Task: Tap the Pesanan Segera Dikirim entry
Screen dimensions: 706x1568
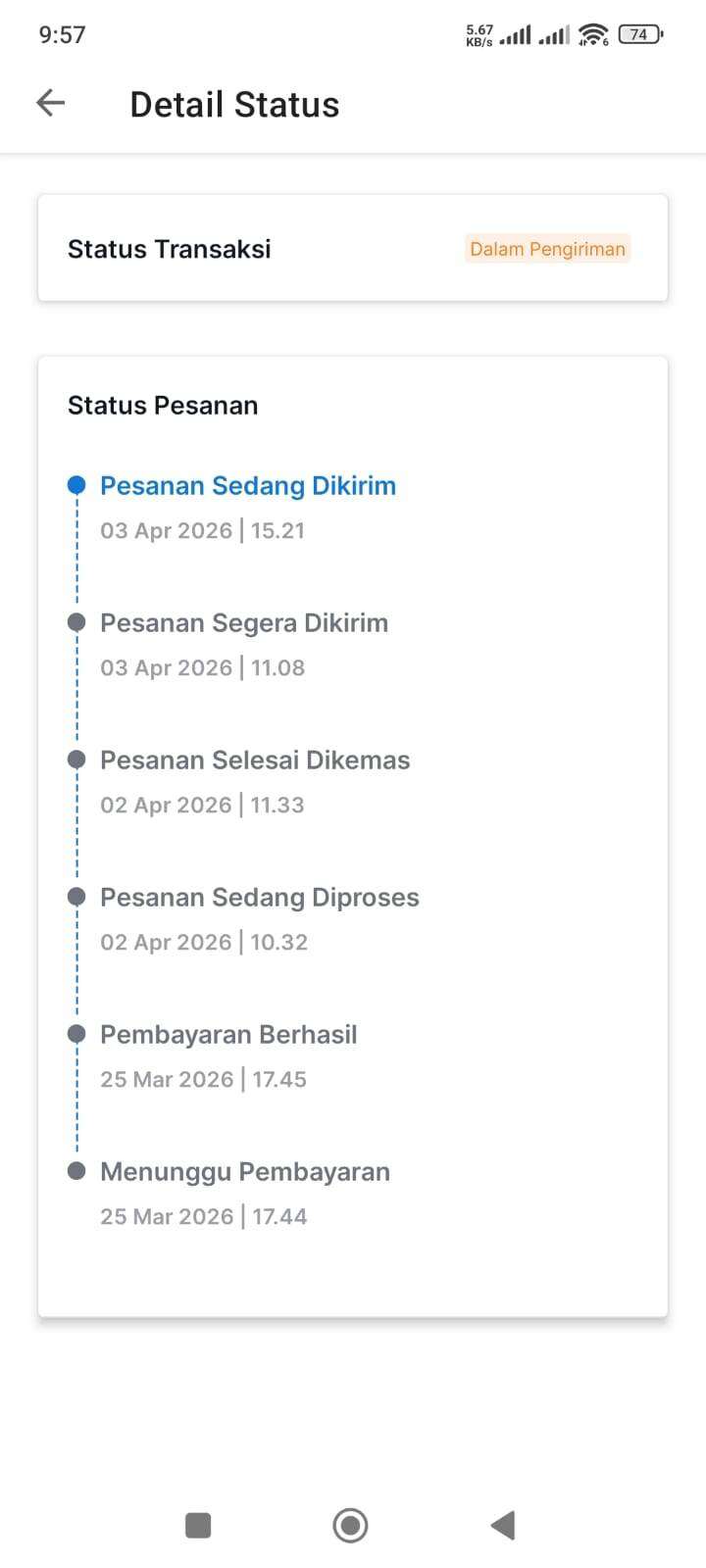Action: click(x=244, y=623)
